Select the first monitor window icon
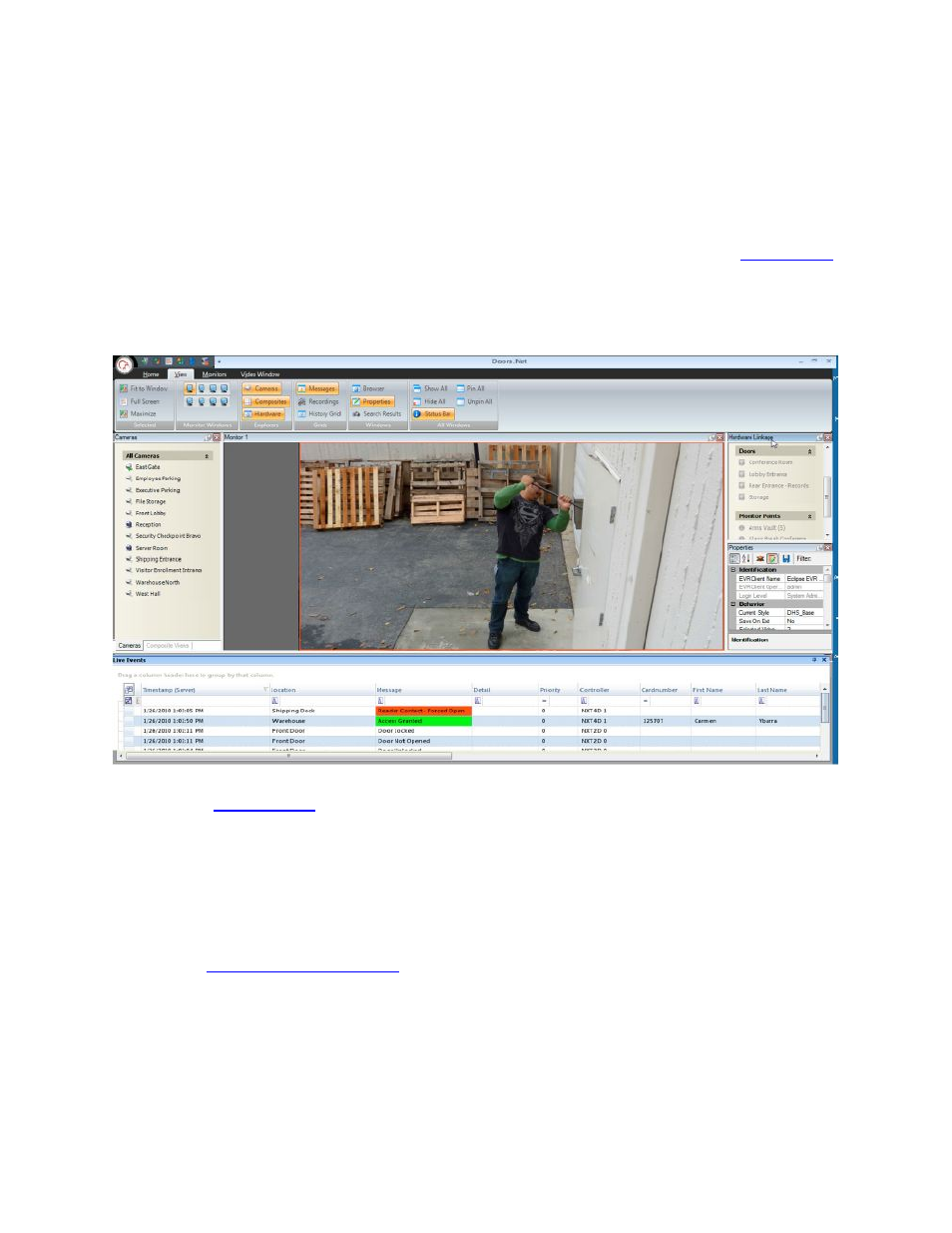 (190, 389)
